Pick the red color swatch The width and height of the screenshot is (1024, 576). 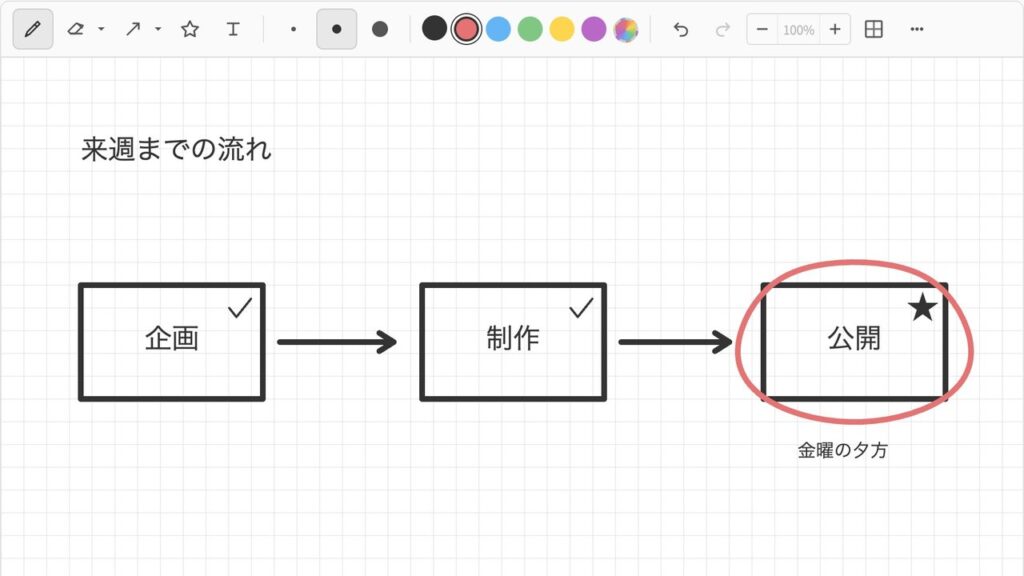[x=466, y=29]
